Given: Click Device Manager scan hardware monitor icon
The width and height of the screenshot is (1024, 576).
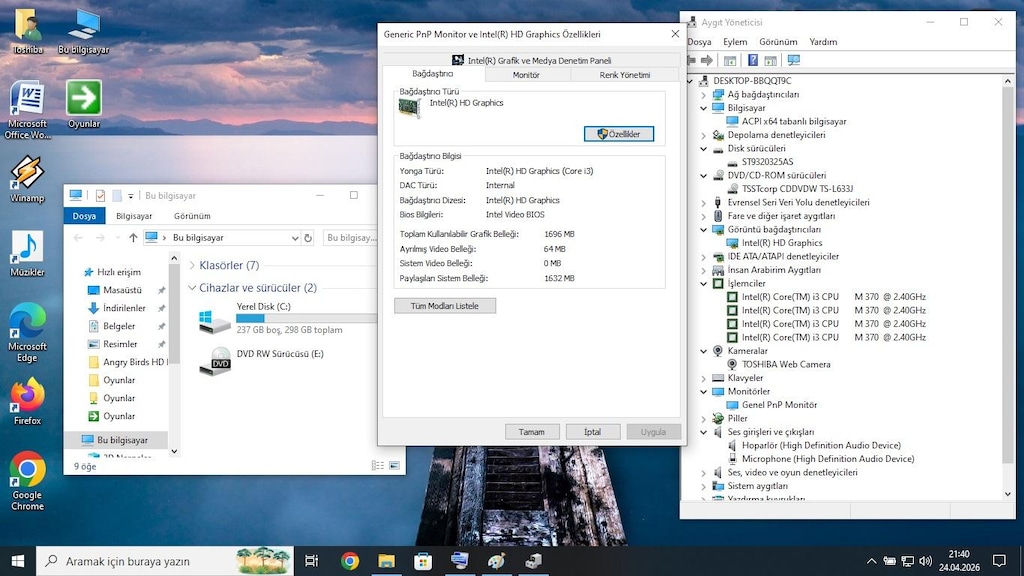Looking at the screenshot, I should [793, 60].
